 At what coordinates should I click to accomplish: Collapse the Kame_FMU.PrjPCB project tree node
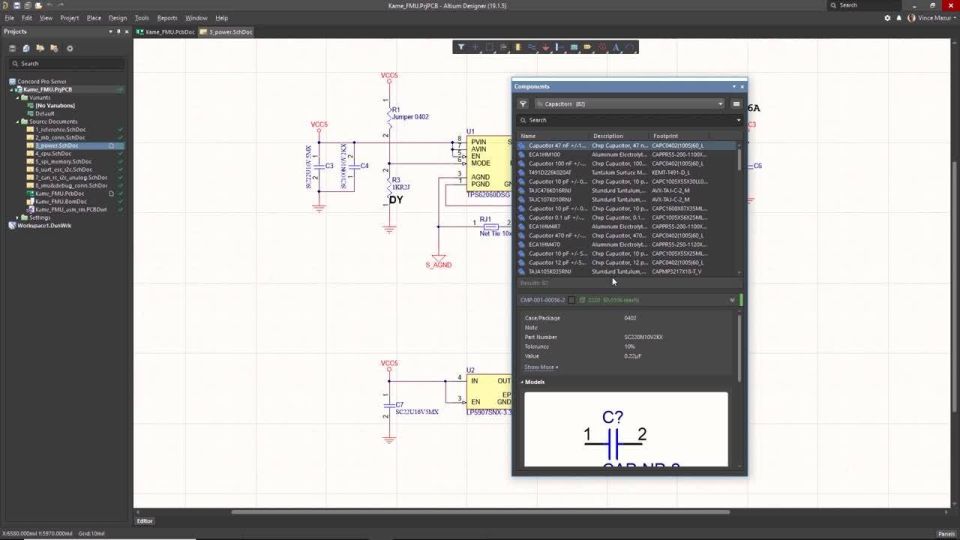11,89
